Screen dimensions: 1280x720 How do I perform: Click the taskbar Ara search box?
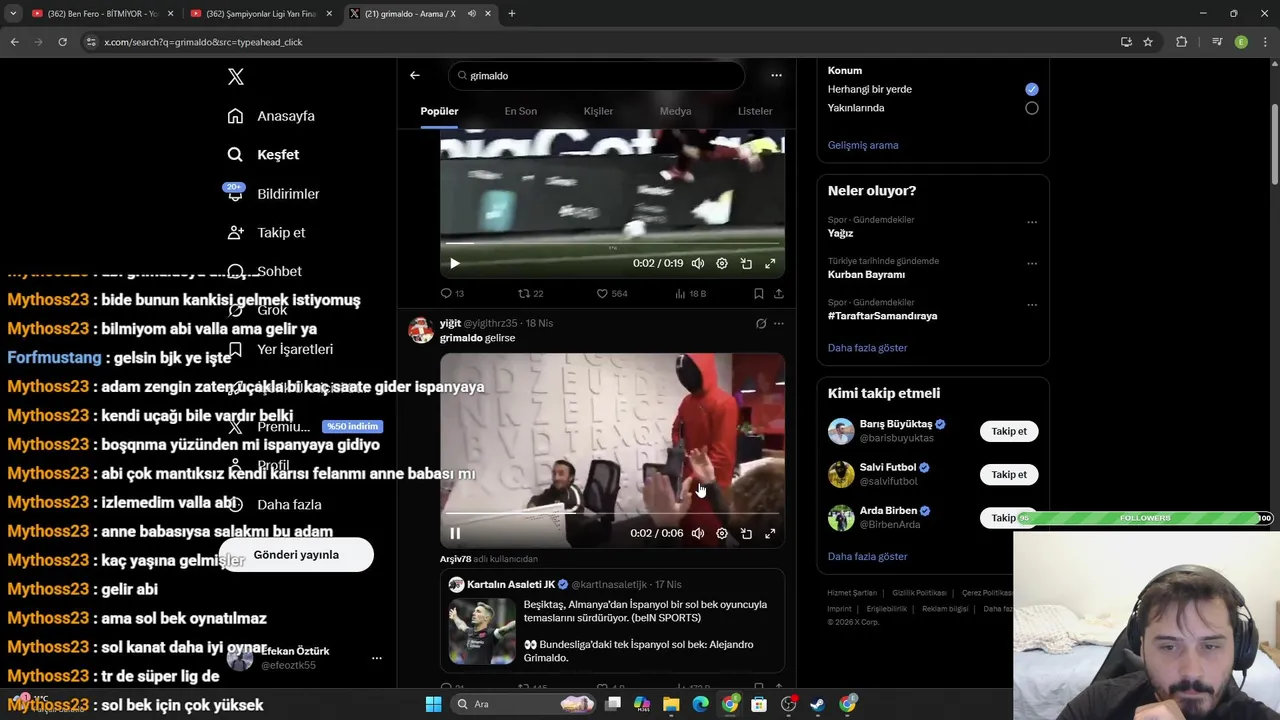point(525,704)
